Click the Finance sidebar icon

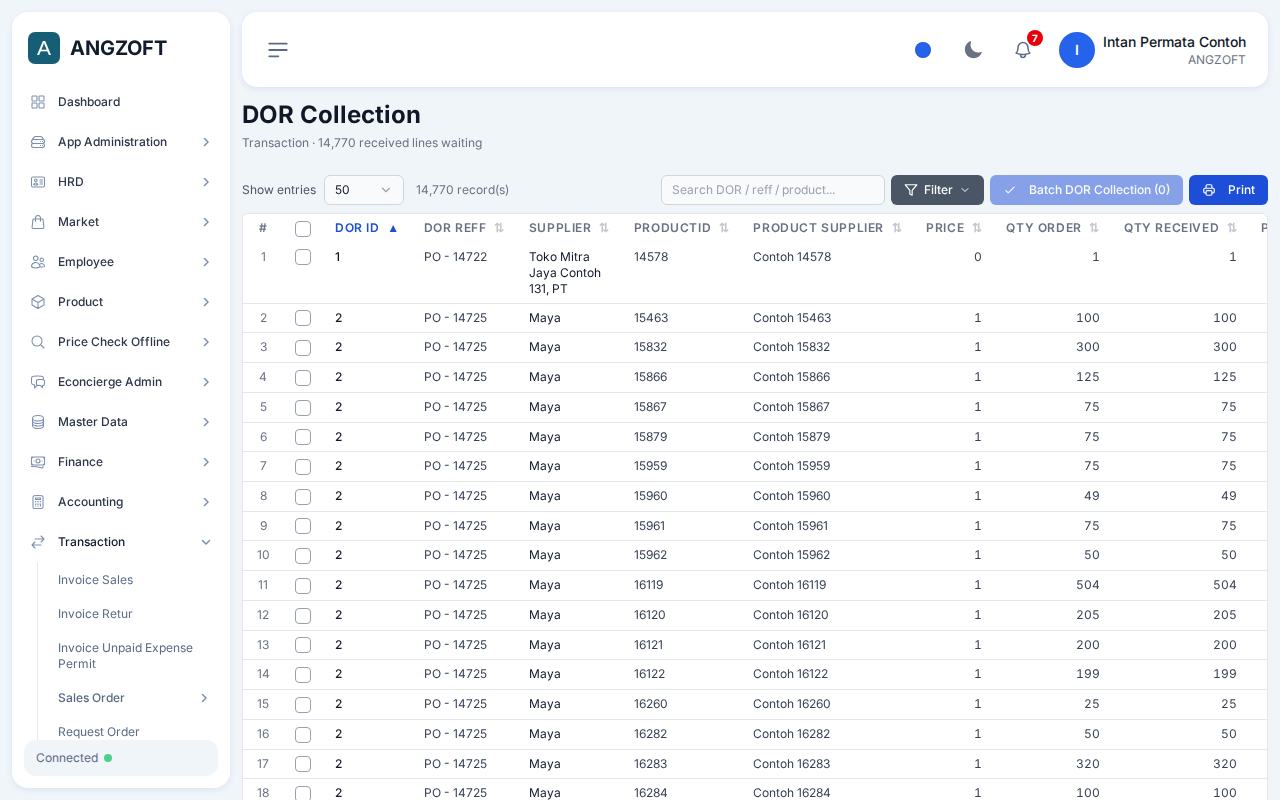coord(38,462)
